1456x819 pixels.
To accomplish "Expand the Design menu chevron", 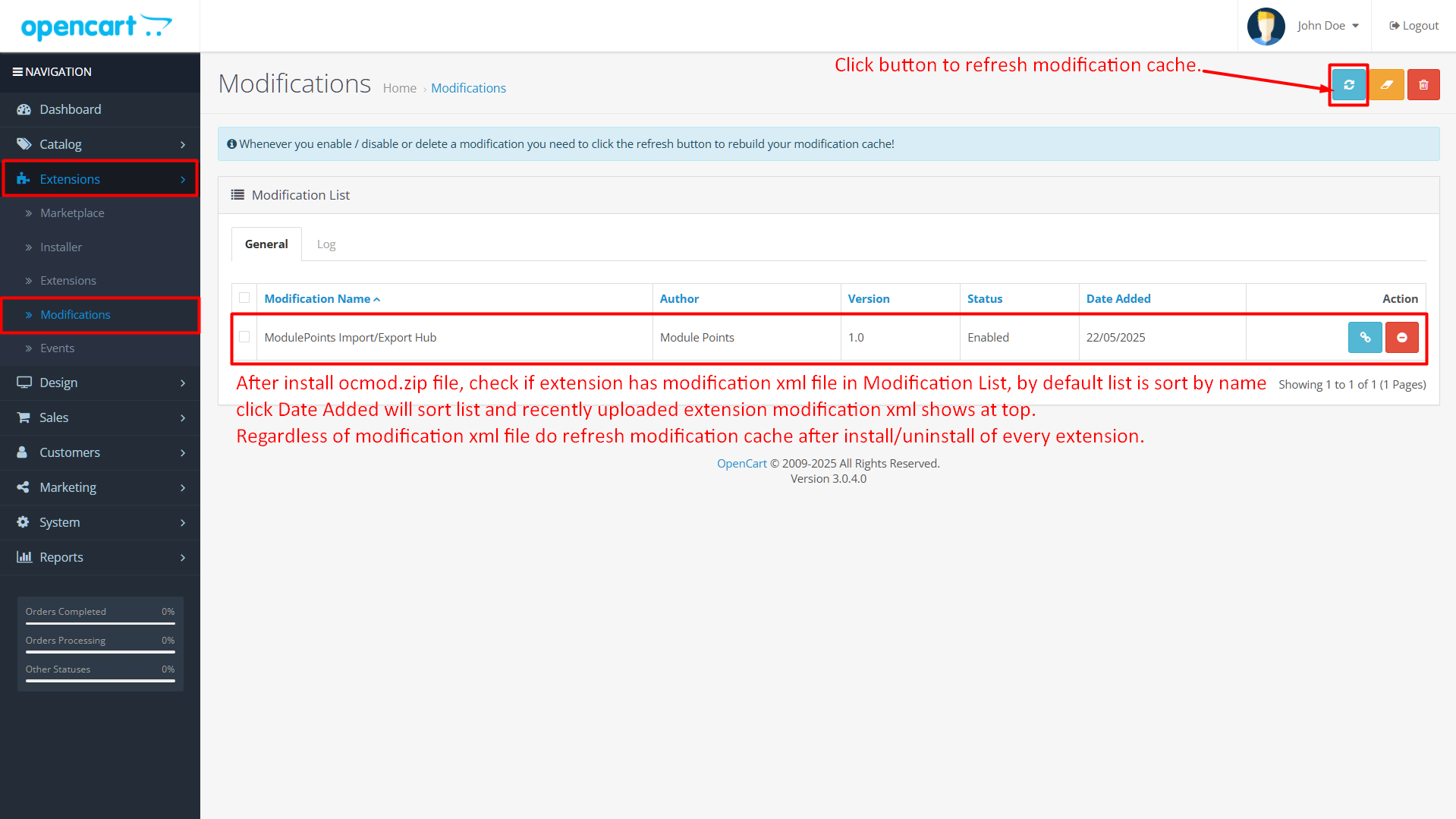I will pyautogui.click(x=183, y=383).
